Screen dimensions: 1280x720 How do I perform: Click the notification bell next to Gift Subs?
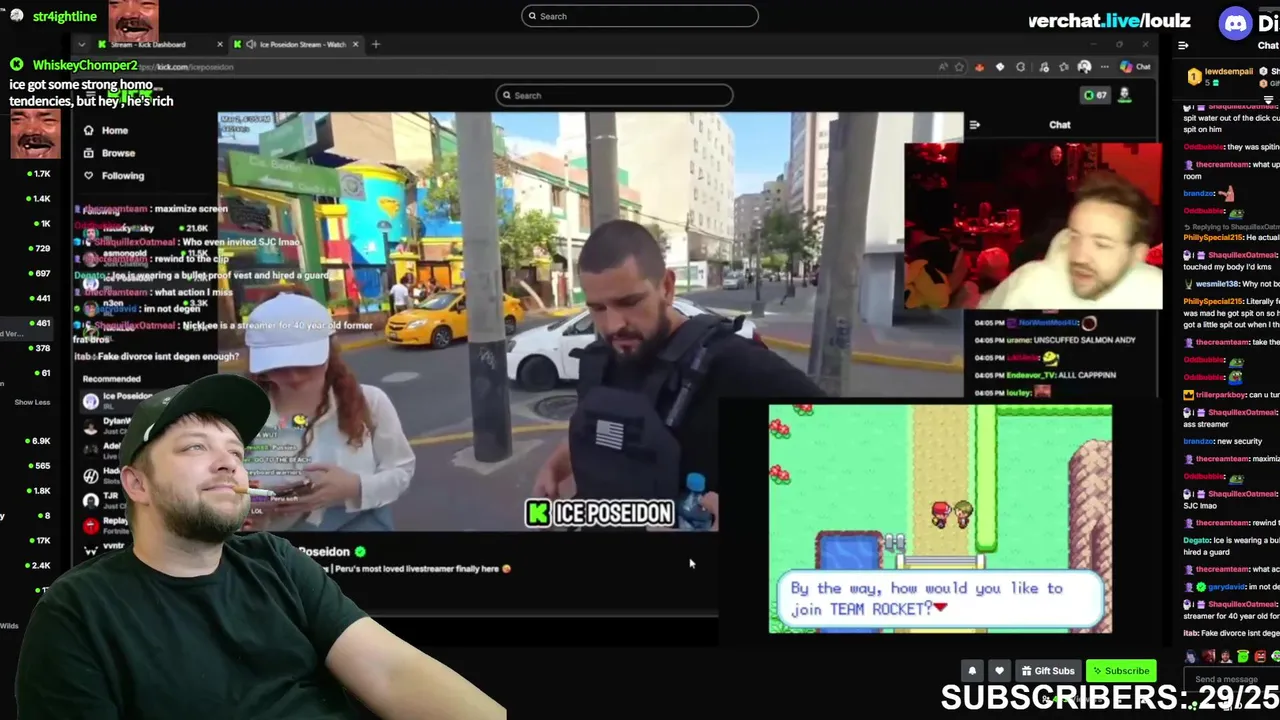point(972,671)
